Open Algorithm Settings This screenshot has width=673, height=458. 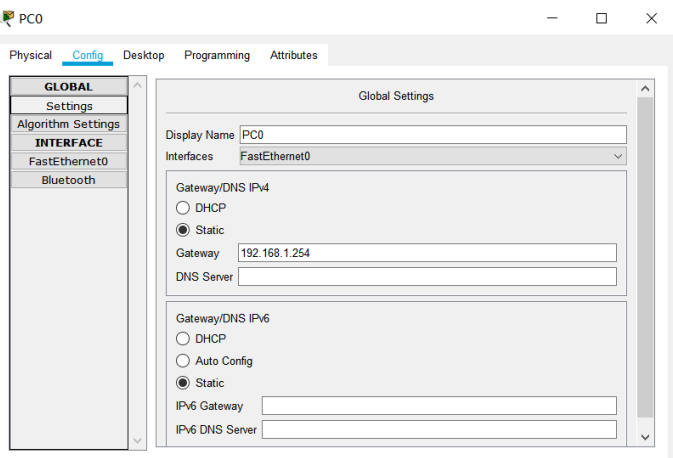(69, 124)
